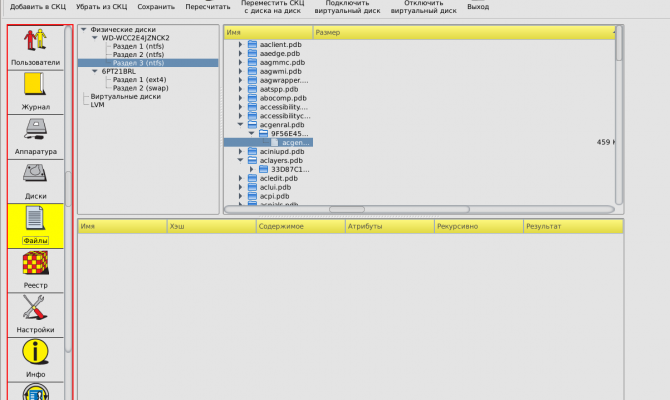Click the Сохранить toolbar button
Image resolution: width=670 pixels, height=400 pixels.
click(x=156, y=7)
